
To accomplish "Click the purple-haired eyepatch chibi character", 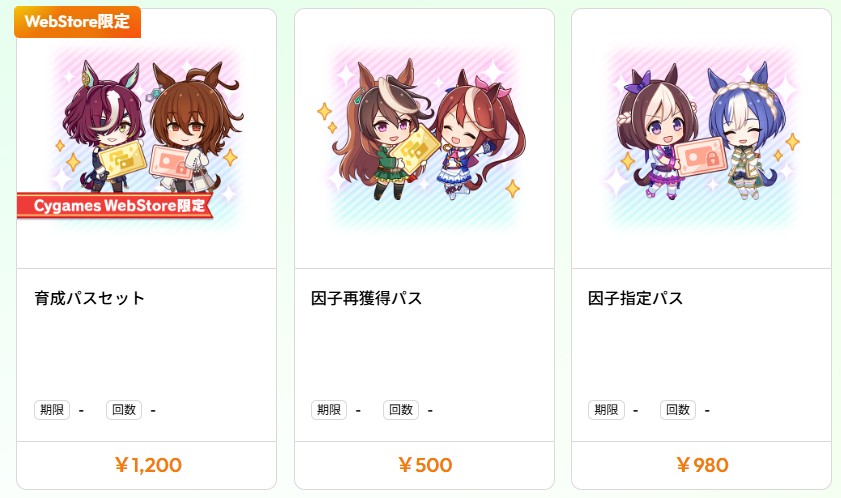I will [105, 129].
